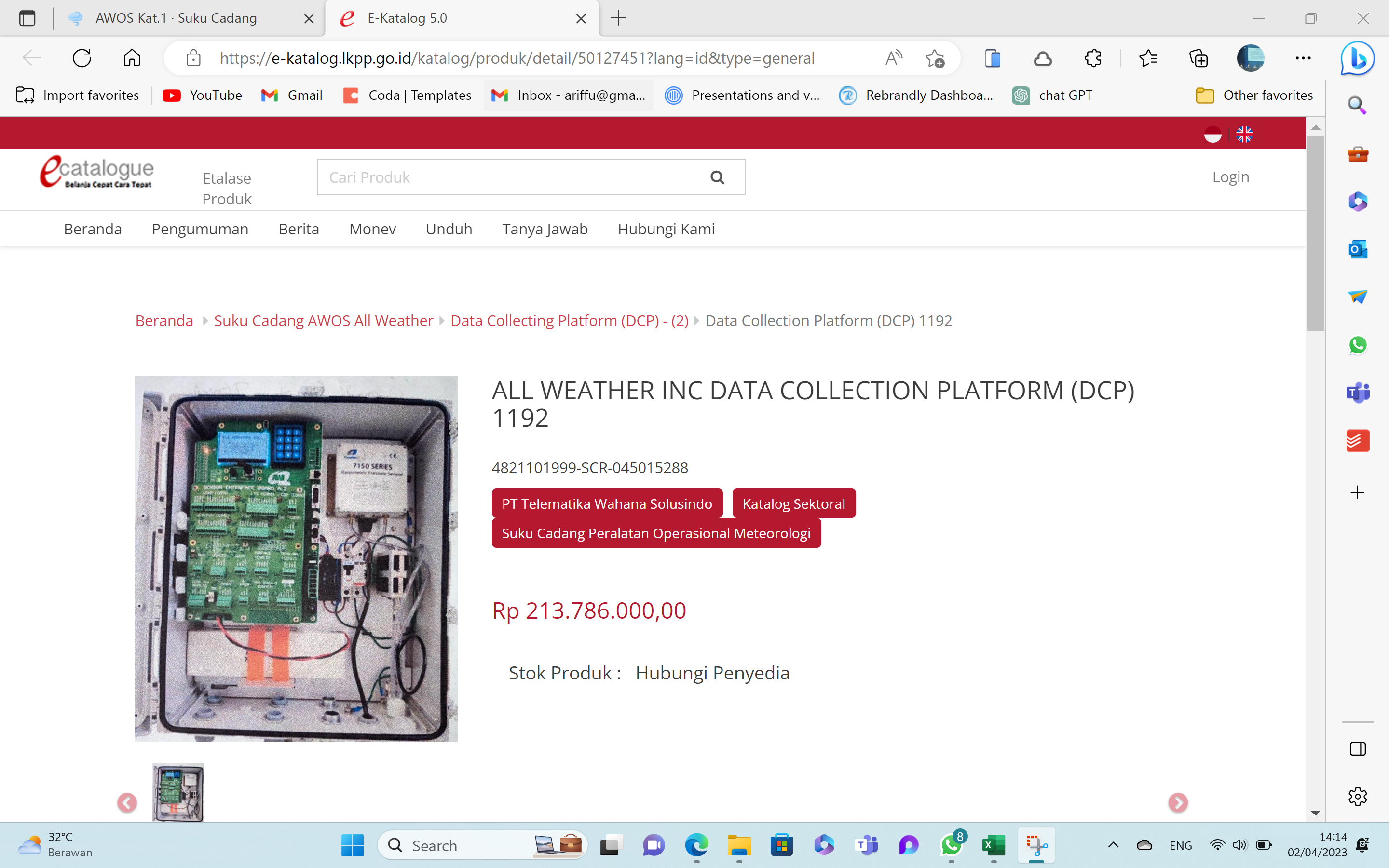Open the WhatsApp icon in the Edge sidebar
1389x868 pixels.
pyautogui.click(x=1358, y=345)
